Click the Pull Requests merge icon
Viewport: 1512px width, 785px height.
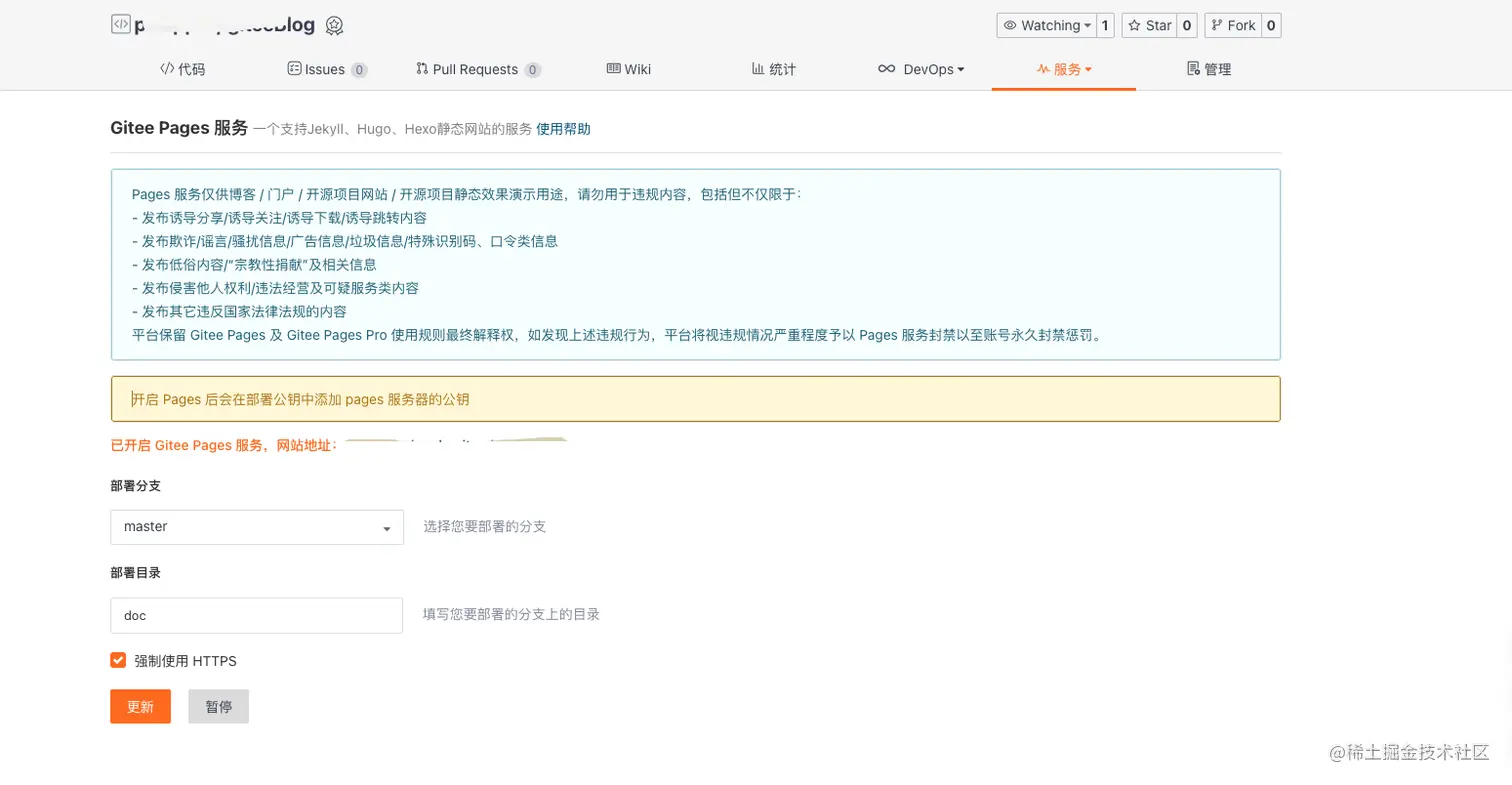tap(421, 69)
